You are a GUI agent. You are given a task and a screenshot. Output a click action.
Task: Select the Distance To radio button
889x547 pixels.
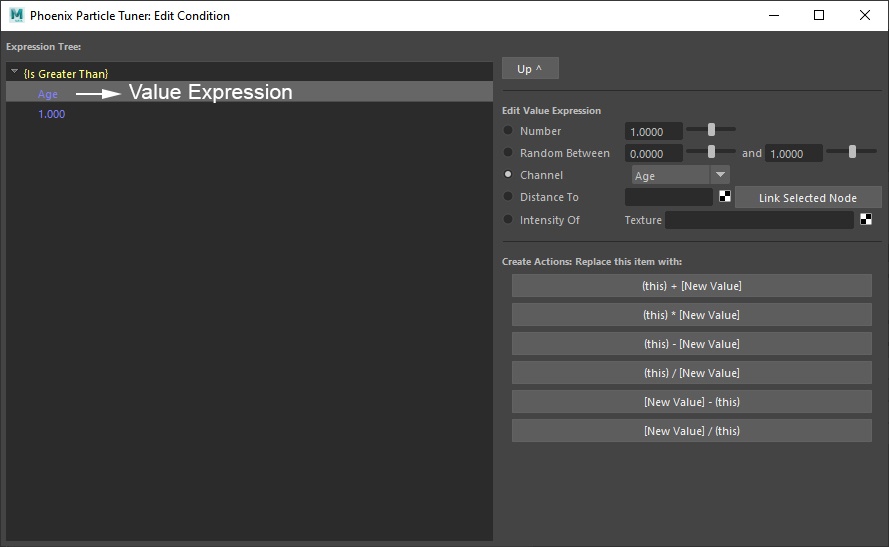point(508,197)
